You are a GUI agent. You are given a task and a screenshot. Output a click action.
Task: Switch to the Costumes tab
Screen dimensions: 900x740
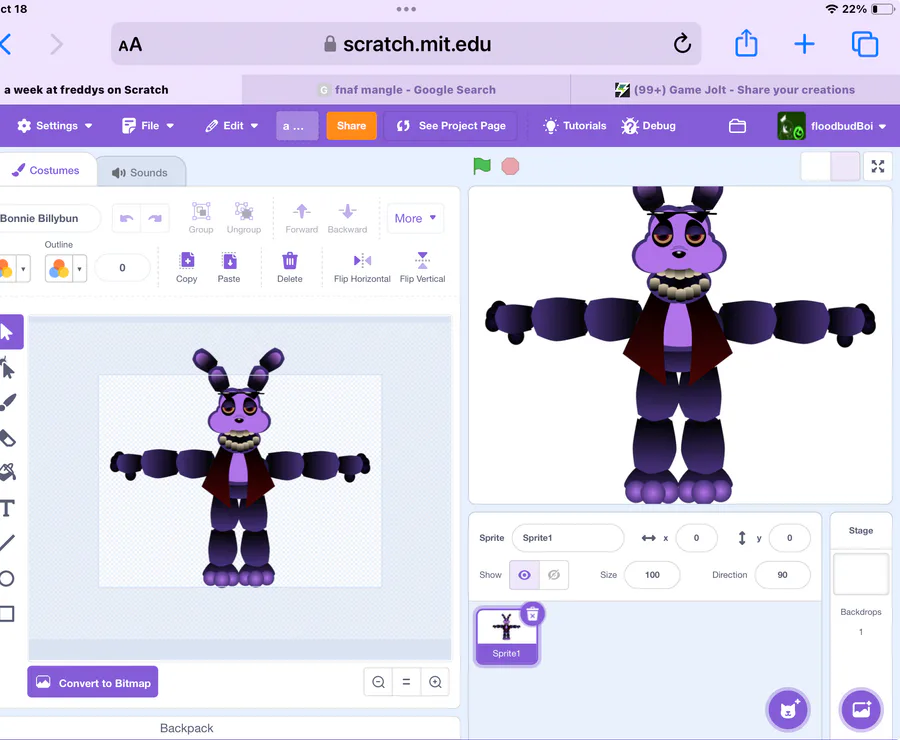click(46, 171)
